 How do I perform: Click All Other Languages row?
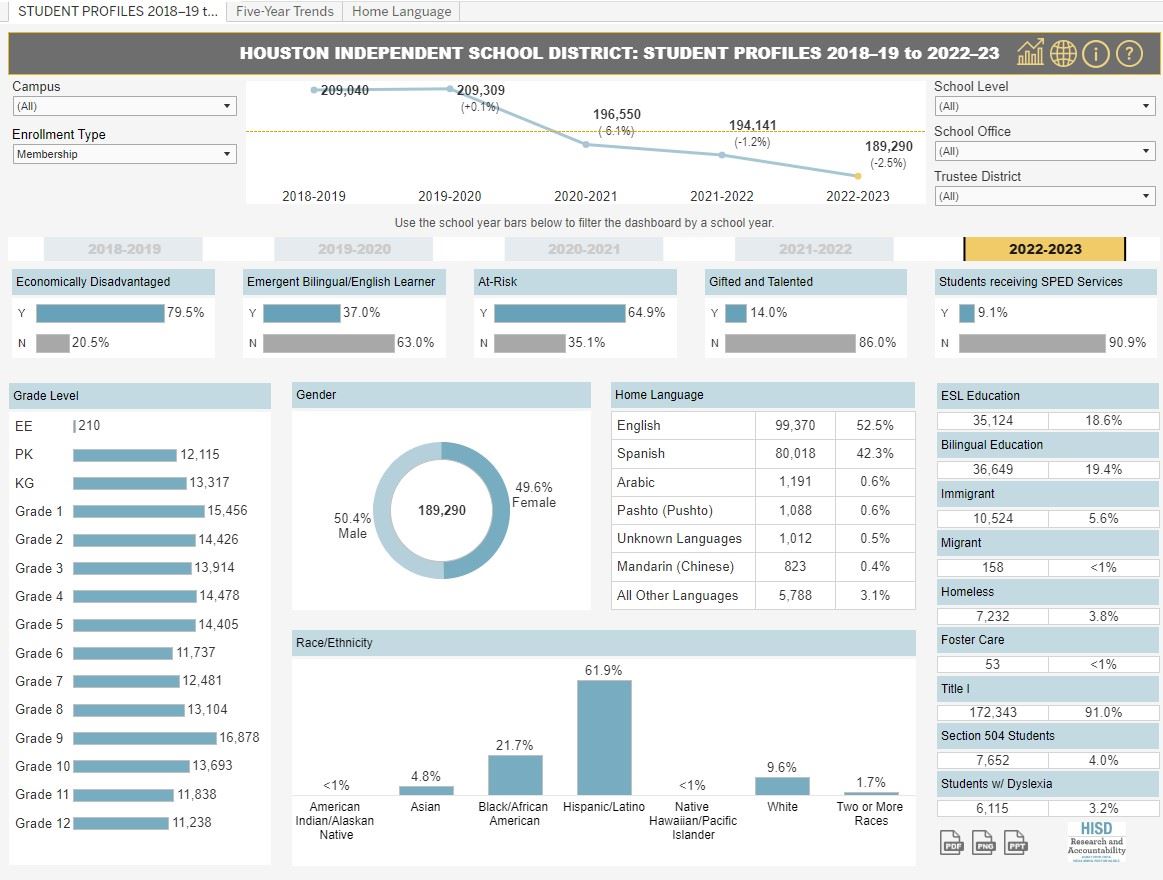(x=763, y=595)
